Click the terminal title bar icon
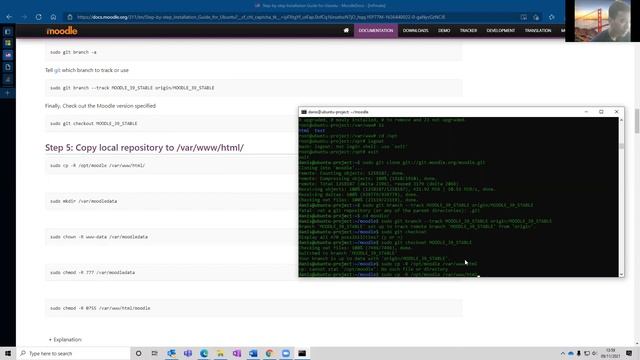Image resolution: width=640 pixels, height=360 pixels. pos(304,112)
